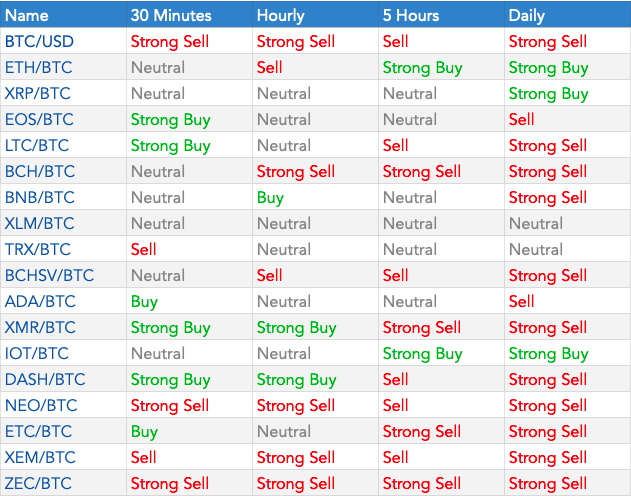Open the XMR/BTC pair link
631x496 pixels.
point(40,327)
